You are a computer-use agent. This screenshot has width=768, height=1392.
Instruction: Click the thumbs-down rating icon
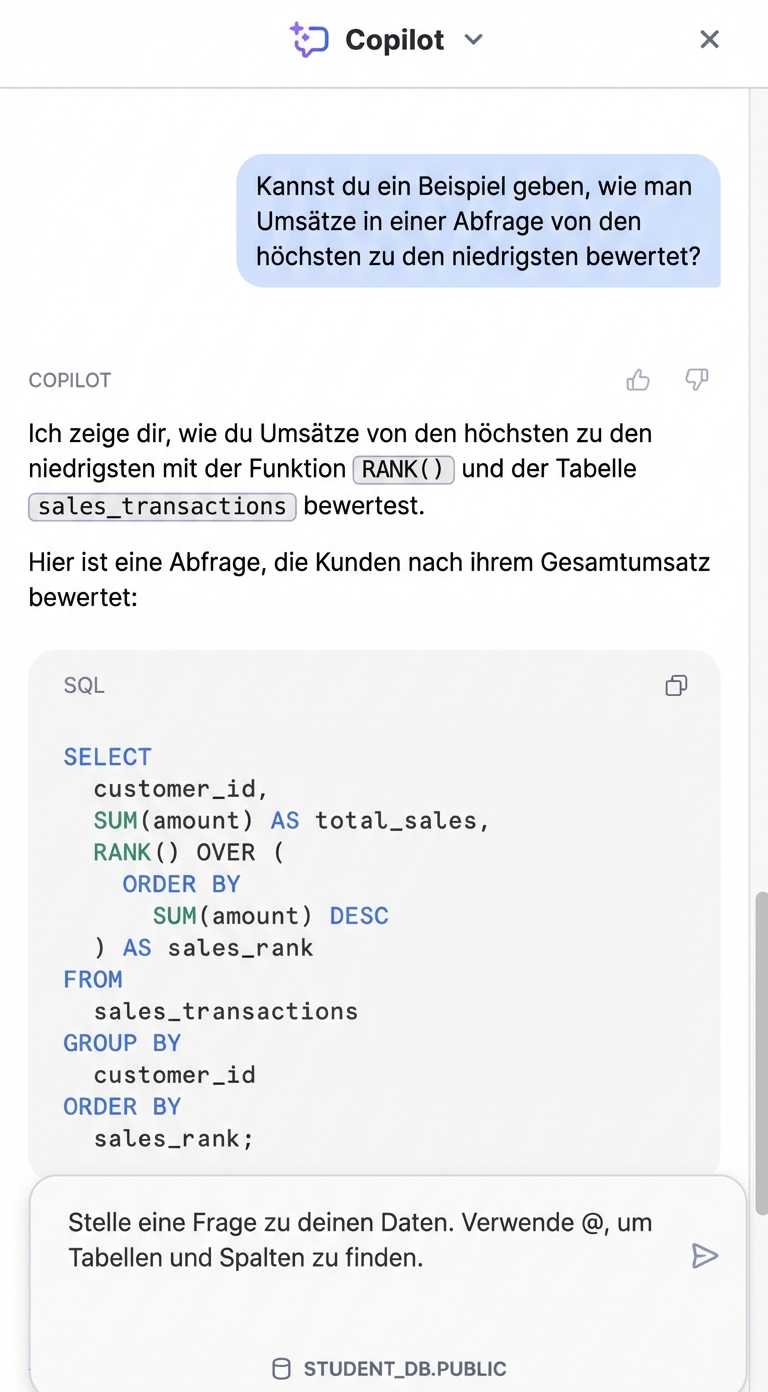[697, 380]
